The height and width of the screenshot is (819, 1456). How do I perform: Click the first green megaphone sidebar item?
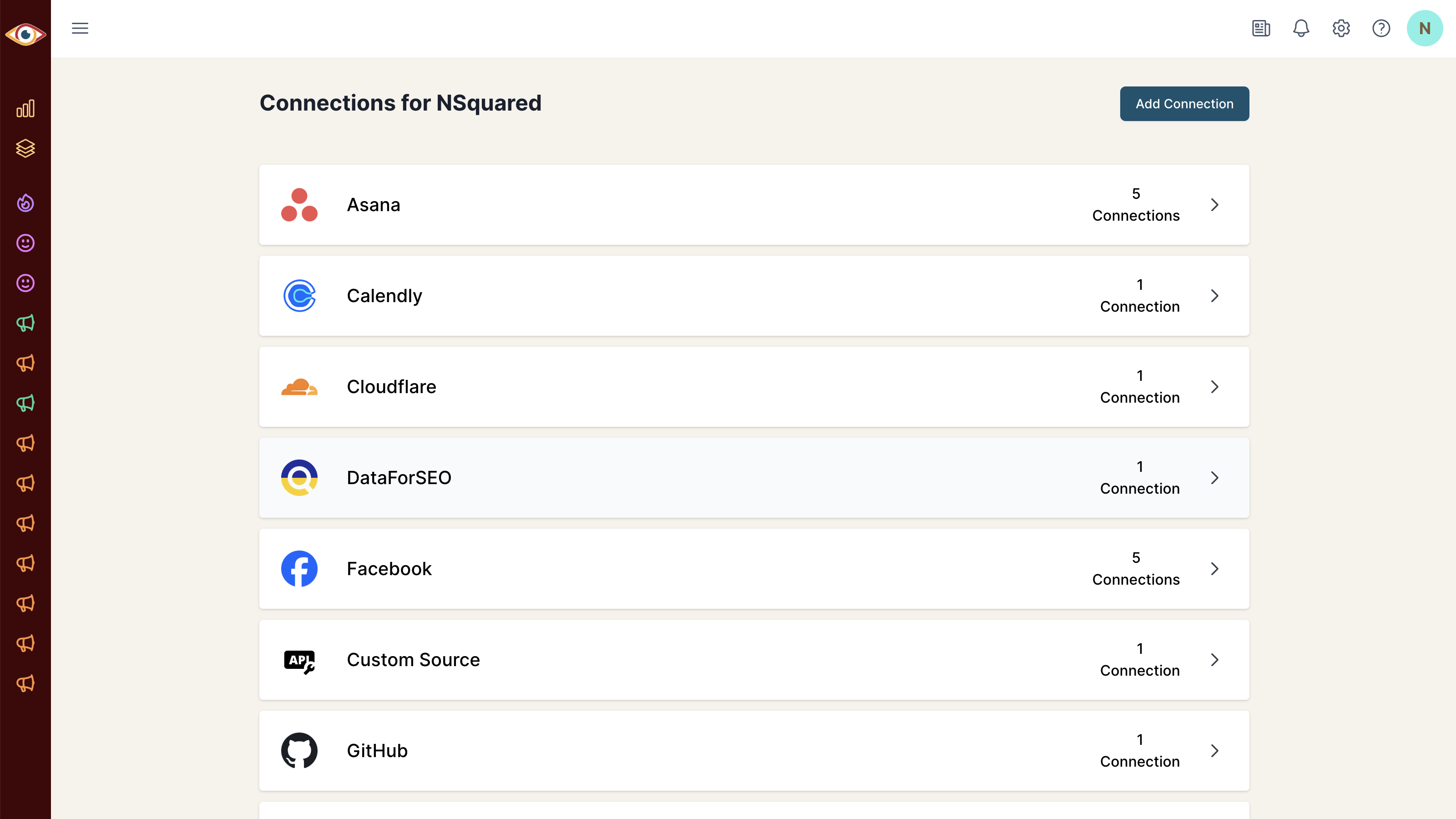point(25,323)
